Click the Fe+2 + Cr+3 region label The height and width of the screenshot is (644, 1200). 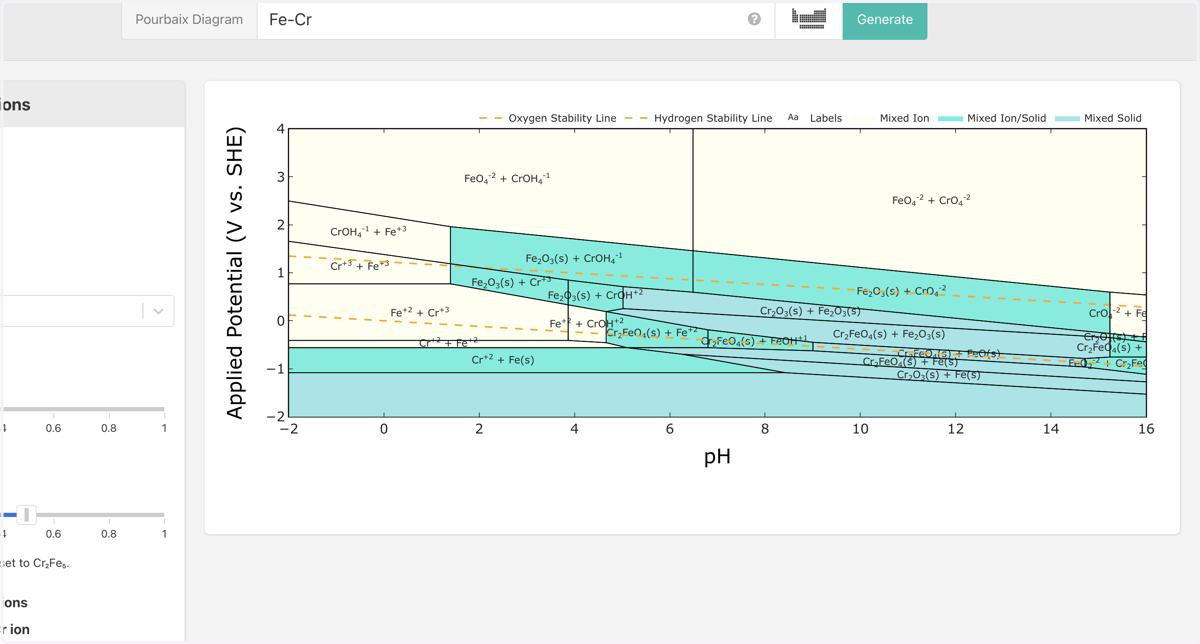(x=420, y=313)
